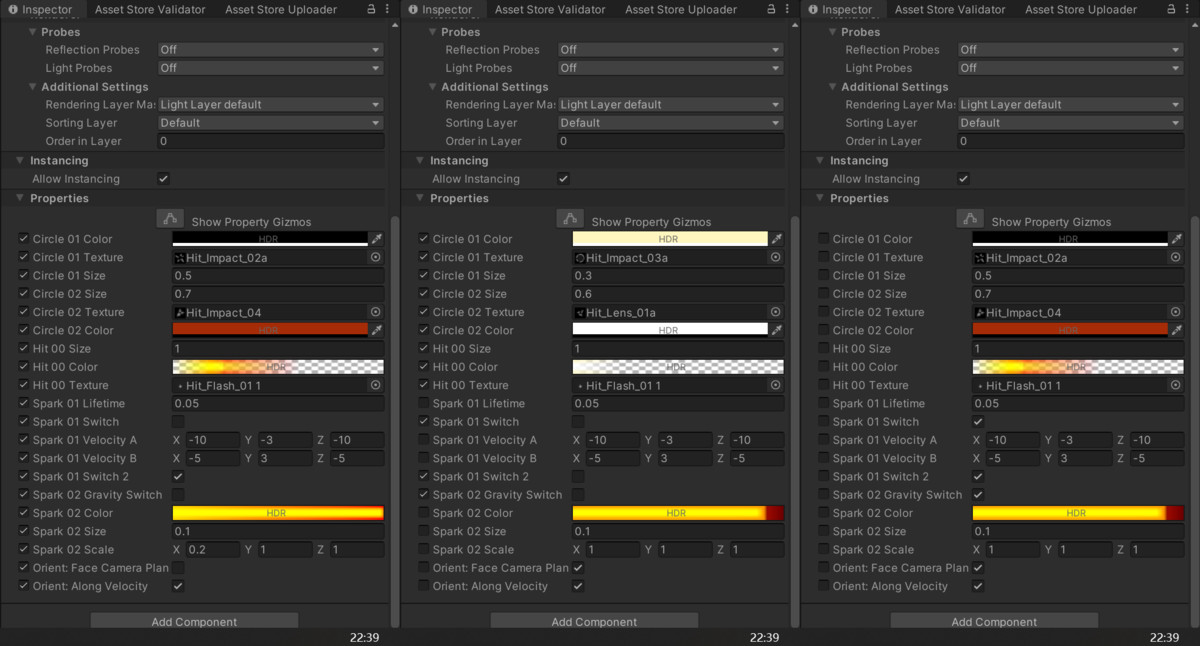Open the Sorting Layer dropdown in the left panel
The height and width of the screenshot is (646, 1200).
[271, 123]
